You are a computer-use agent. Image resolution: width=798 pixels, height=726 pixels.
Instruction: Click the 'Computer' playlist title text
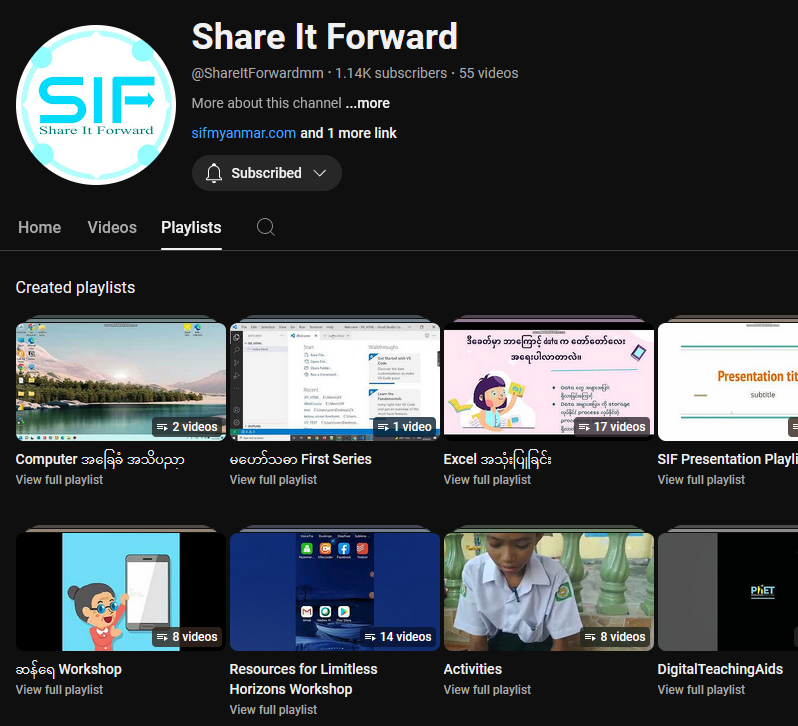pos(100,459)
